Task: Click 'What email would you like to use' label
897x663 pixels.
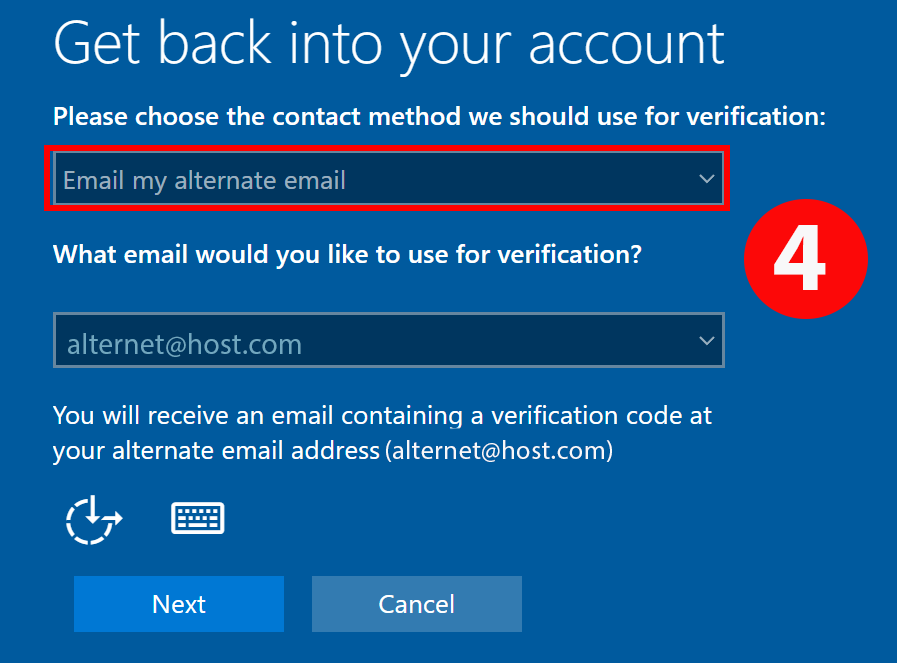Action: (347, 255)
